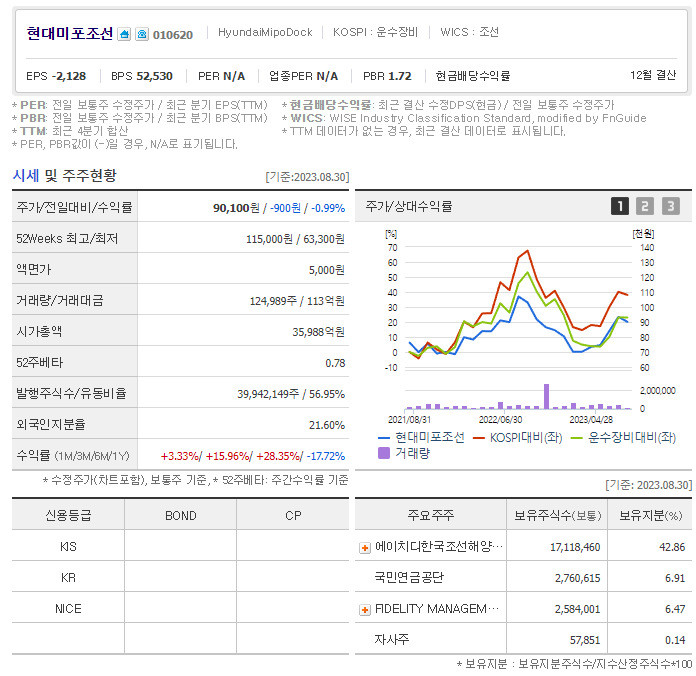The height and width of the screenshot is (676, 696).
Task: Click the KR credit rating row
Action: pyautogui.click(x=180, y=577)
